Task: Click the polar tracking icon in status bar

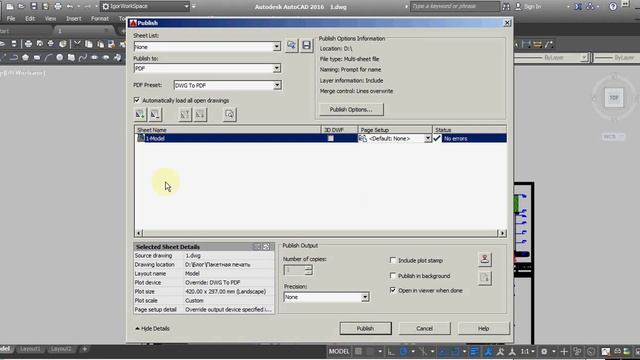Action: point(403,351)
